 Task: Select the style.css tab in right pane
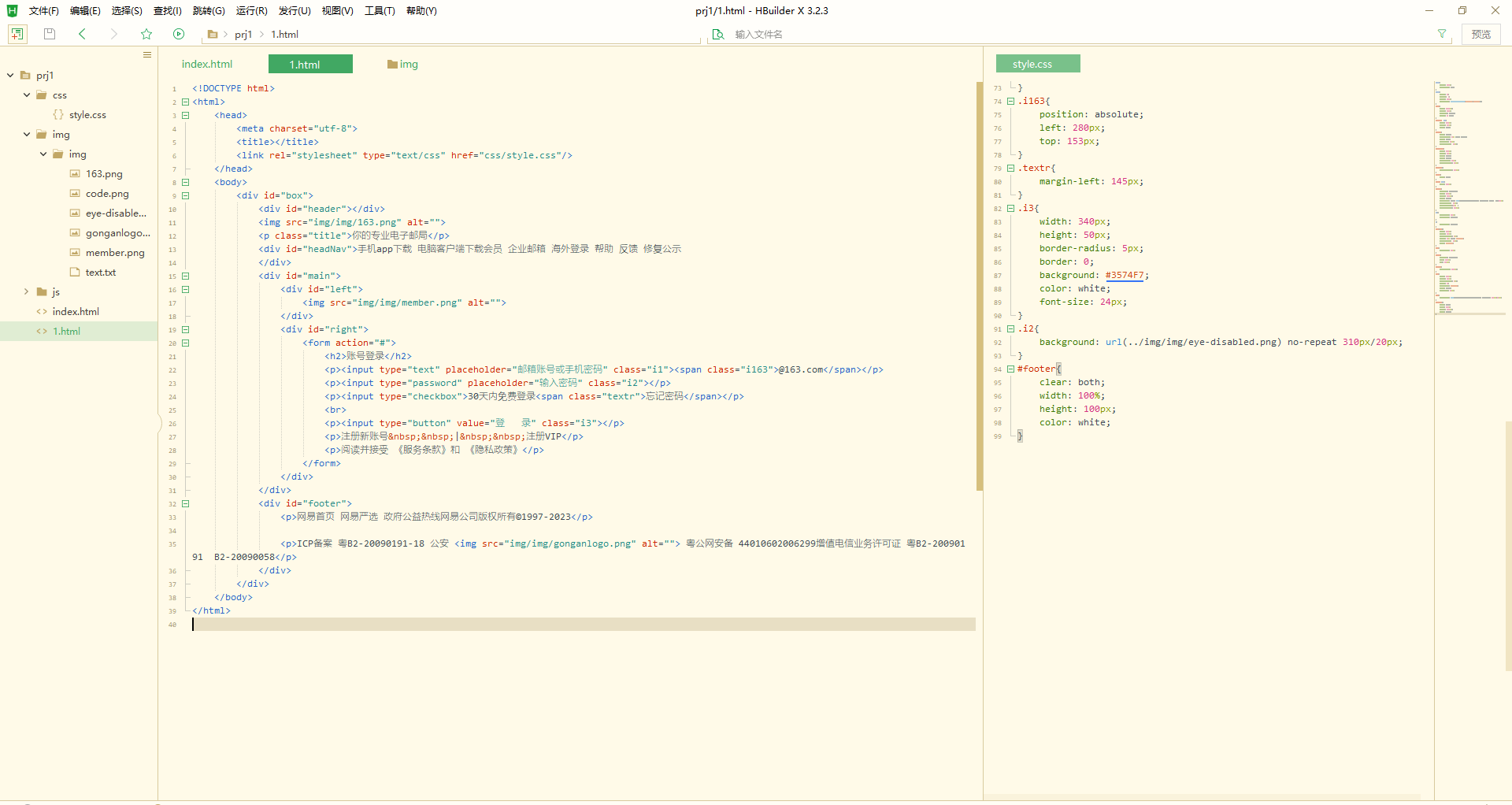(x=1038, y=64)
